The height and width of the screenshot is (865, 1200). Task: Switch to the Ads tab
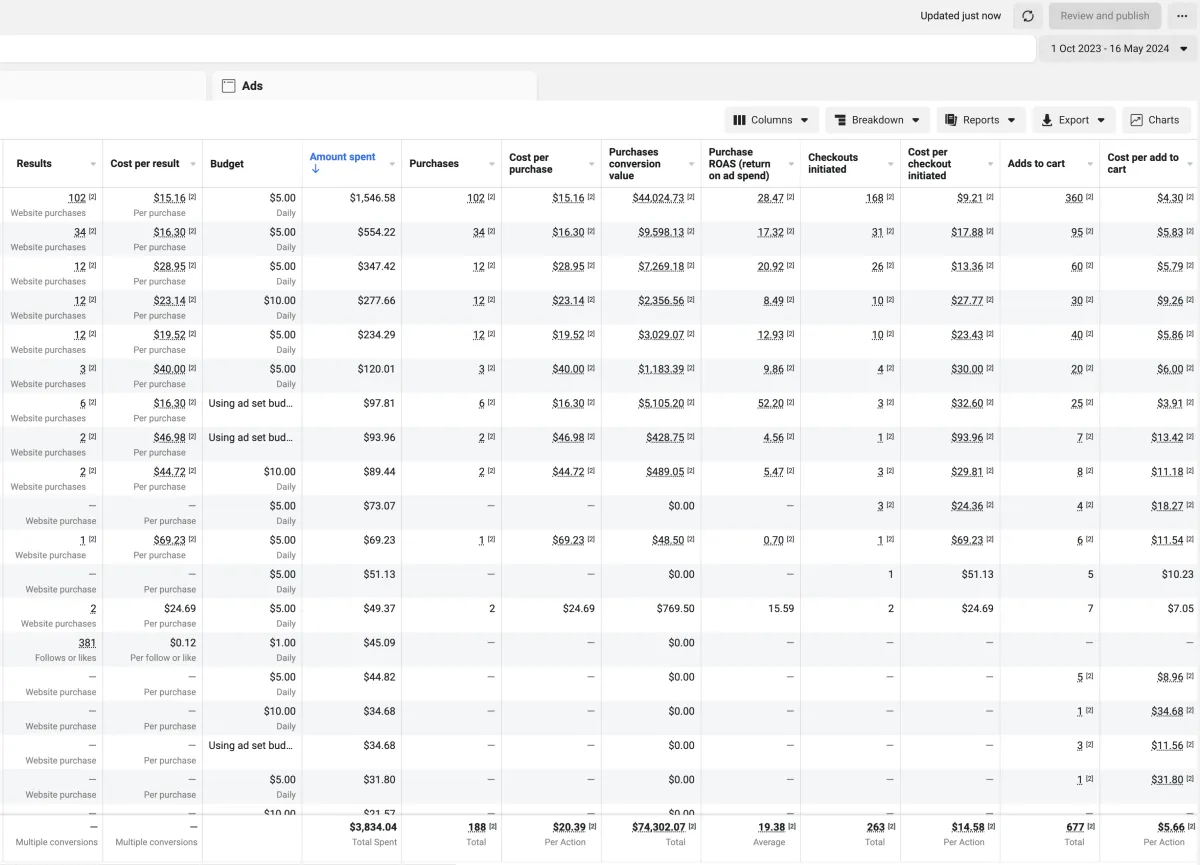tap(374, 86)
